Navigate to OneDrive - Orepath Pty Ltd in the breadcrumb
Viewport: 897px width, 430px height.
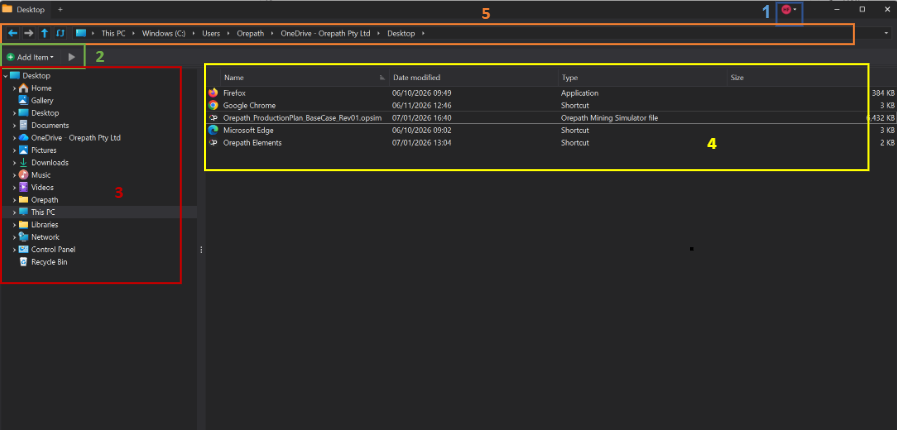tap(326, 34)
